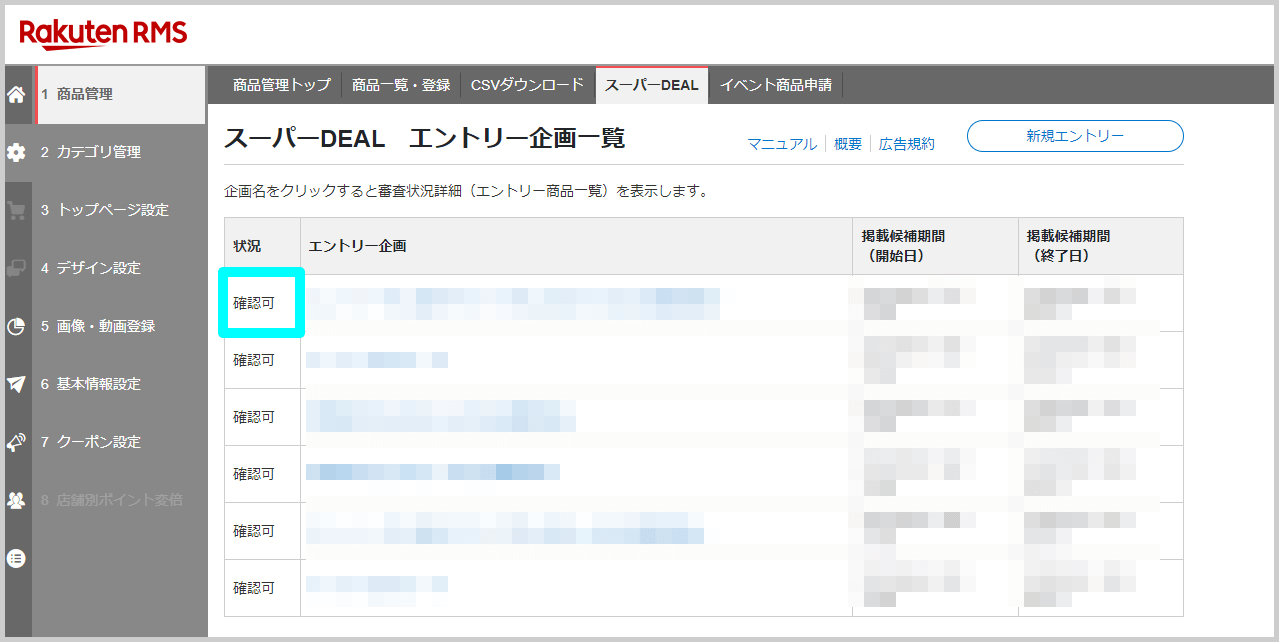
Task: Open 1 商品管理 in the side menu
Action: [x=120, y=95]
